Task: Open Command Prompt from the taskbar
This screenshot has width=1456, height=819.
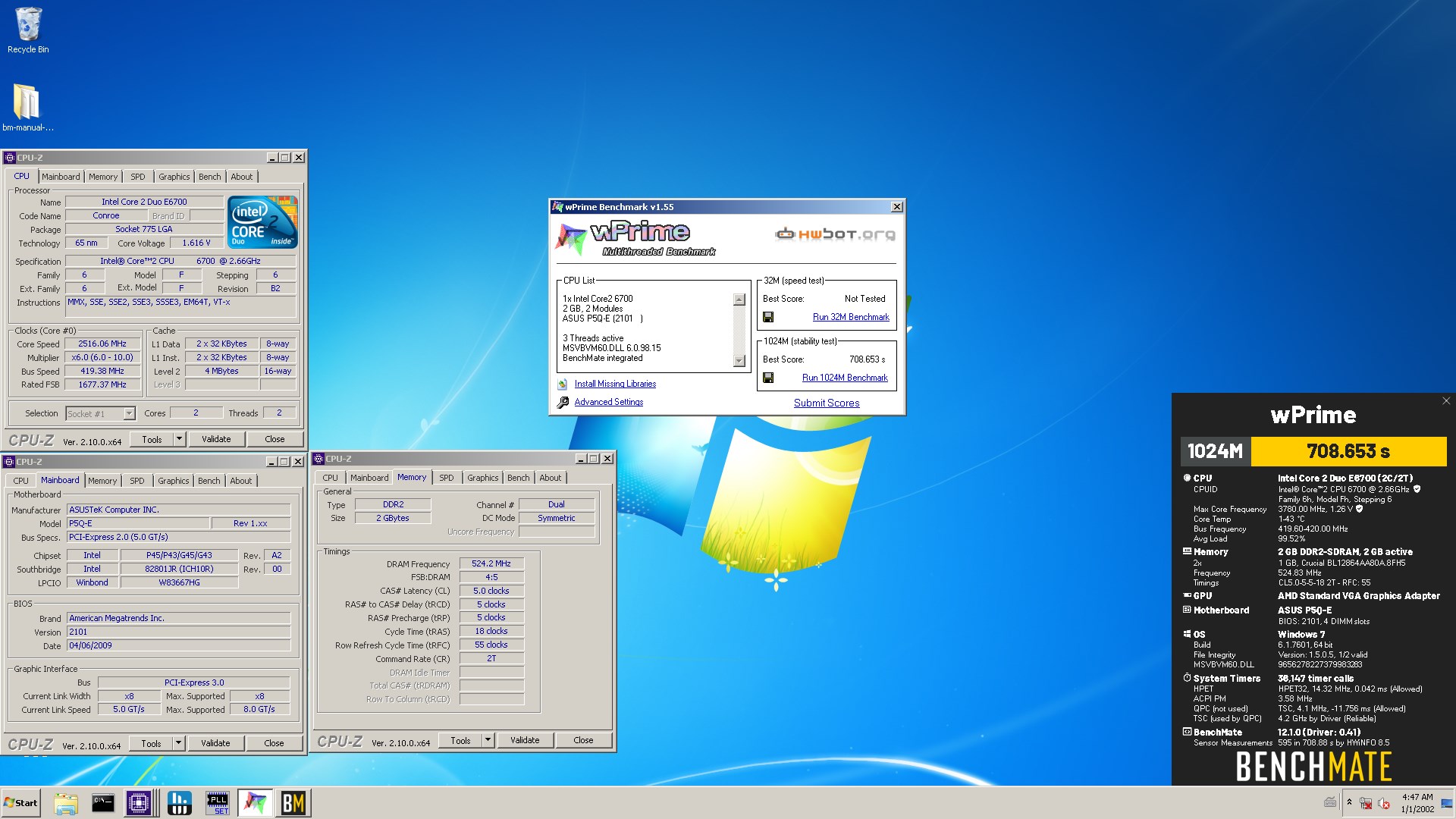Action: pyautogui.click(x=102, y=802)
